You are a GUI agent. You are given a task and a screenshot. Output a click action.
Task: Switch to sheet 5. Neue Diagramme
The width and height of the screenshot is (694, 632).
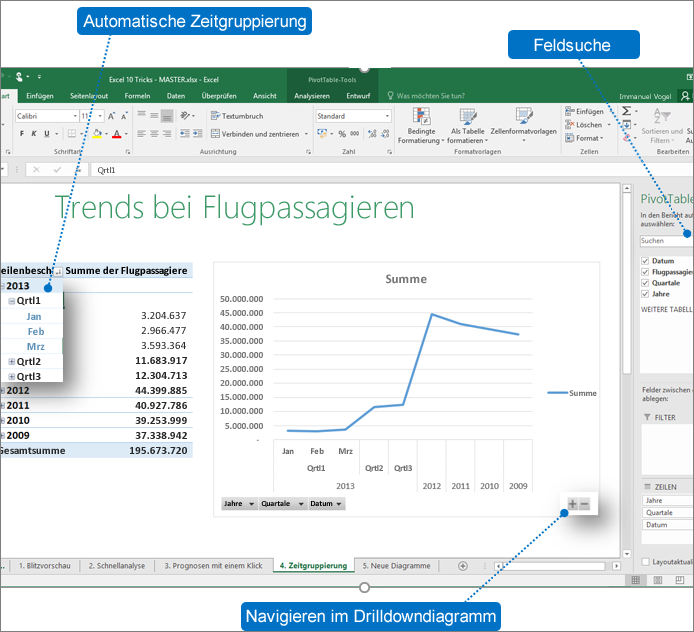(396, 566)
